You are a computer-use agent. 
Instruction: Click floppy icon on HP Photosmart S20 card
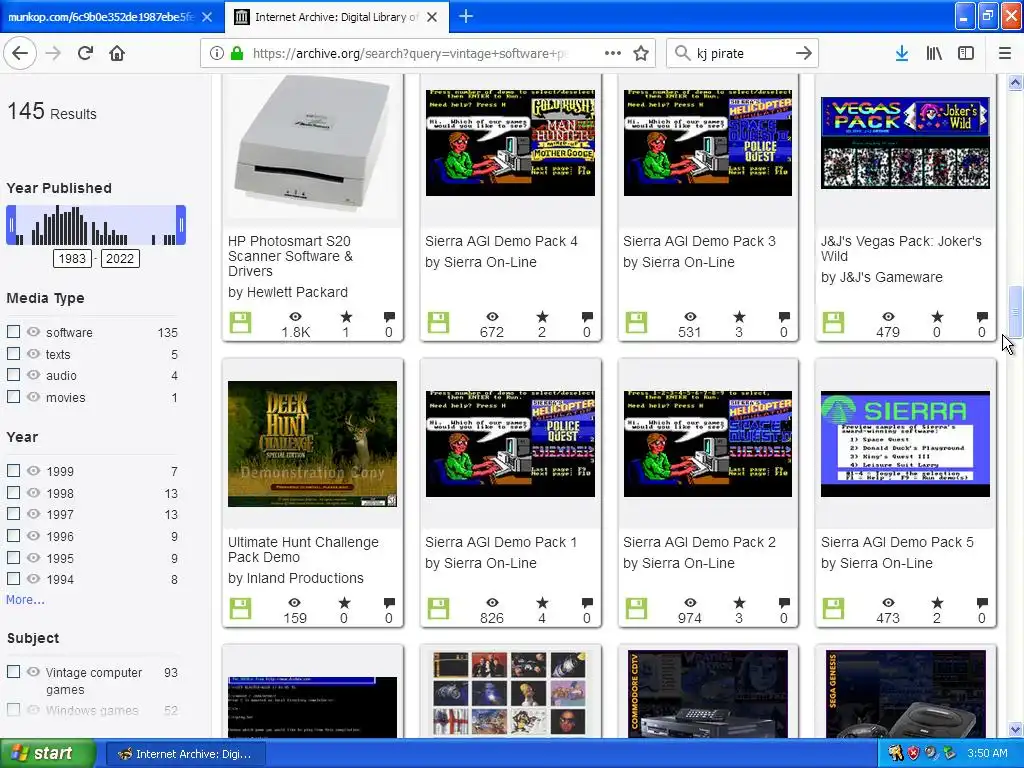point(240,323)
